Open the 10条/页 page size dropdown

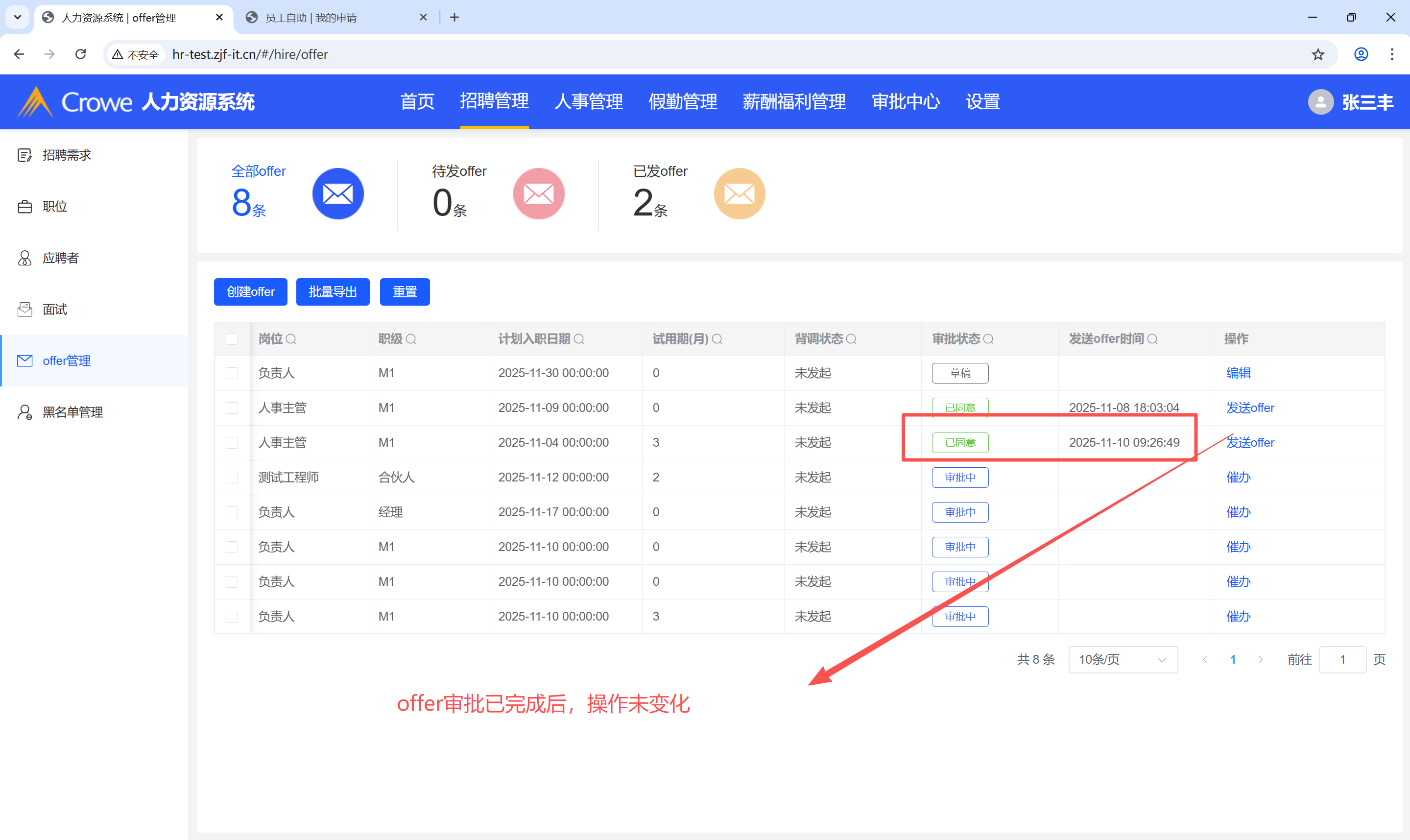[1123, 659]
